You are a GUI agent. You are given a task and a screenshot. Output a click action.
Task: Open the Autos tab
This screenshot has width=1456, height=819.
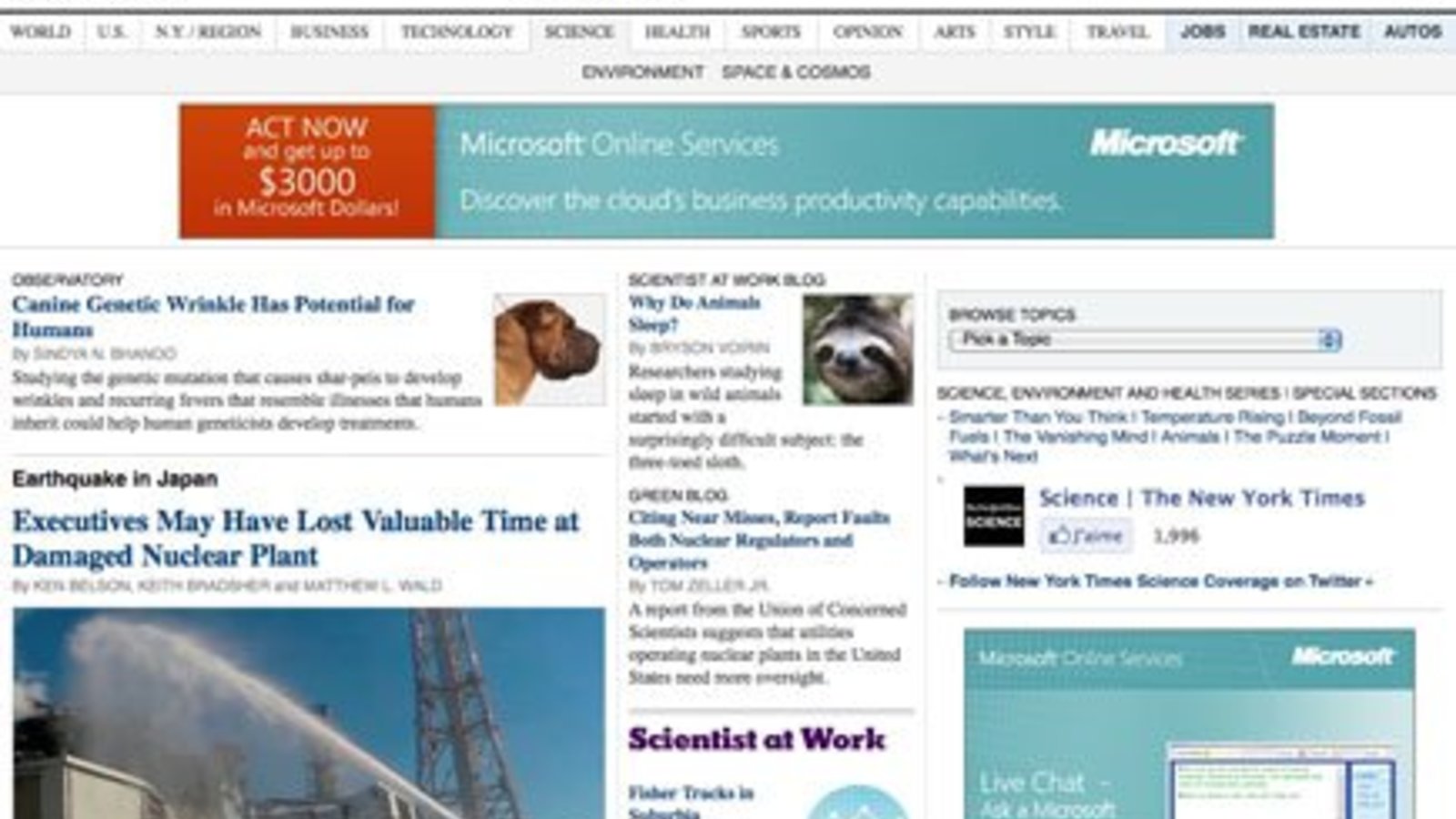1412,32
